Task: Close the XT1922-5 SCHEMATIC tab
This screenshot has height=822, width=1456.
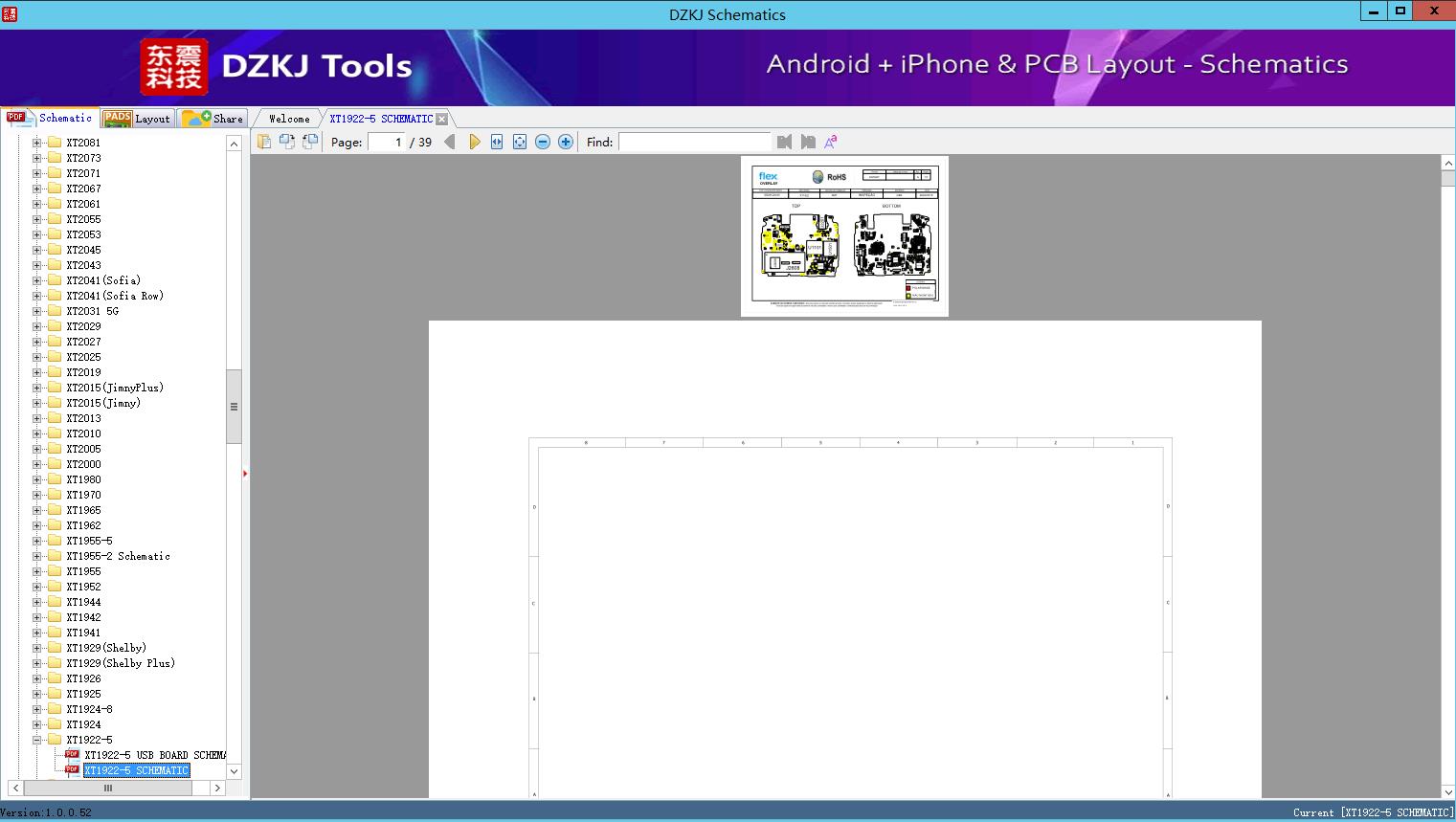Action: [x=442, y=119]
